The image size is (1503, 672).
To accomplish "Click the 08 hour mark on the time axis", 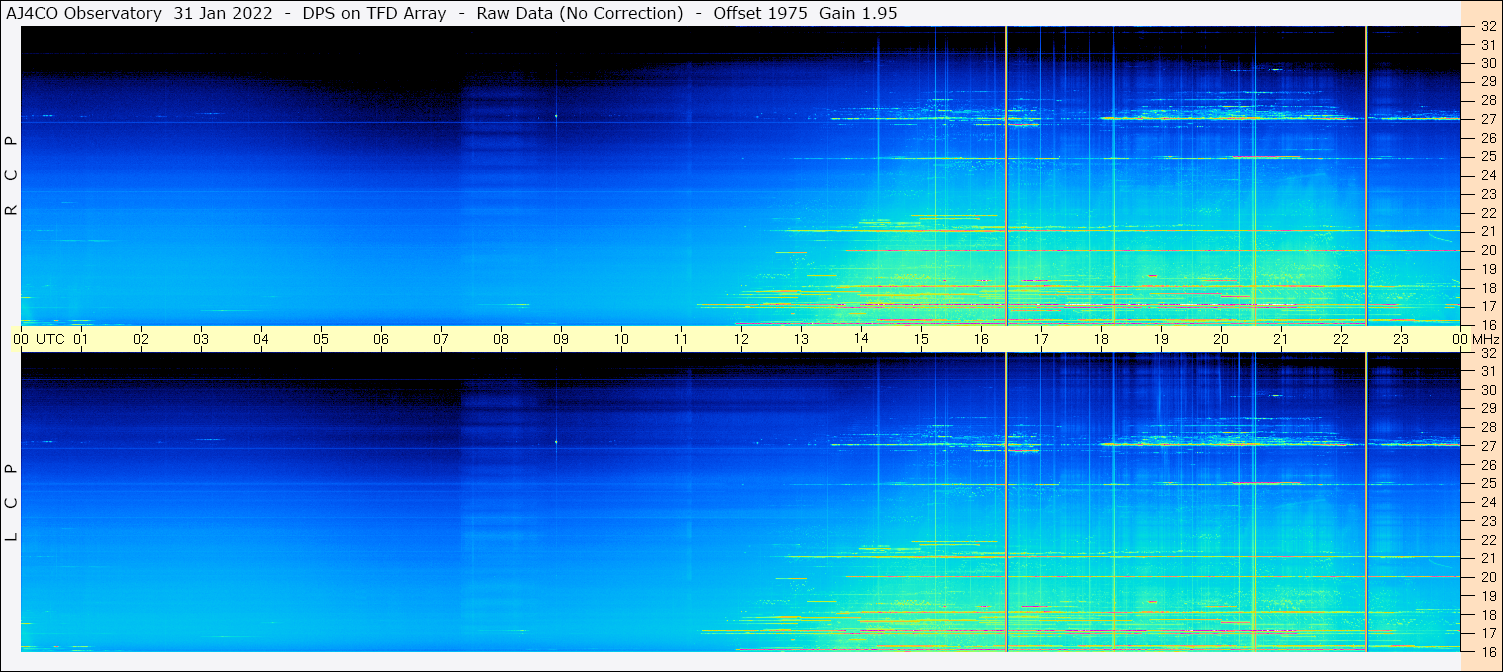I will [x=501, y=339].
